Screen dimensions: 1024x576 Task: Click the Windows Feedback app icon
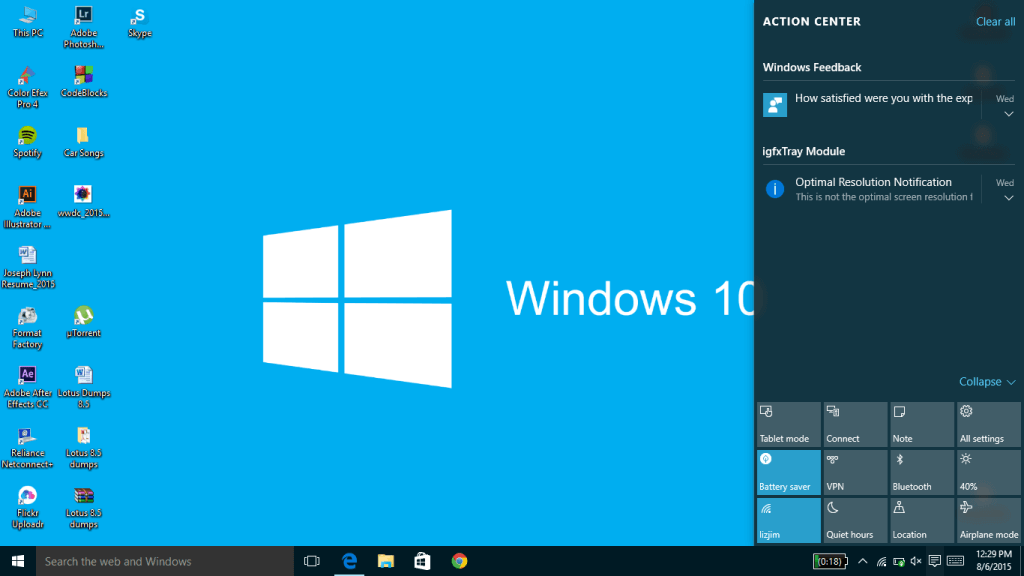coord(775,105)
